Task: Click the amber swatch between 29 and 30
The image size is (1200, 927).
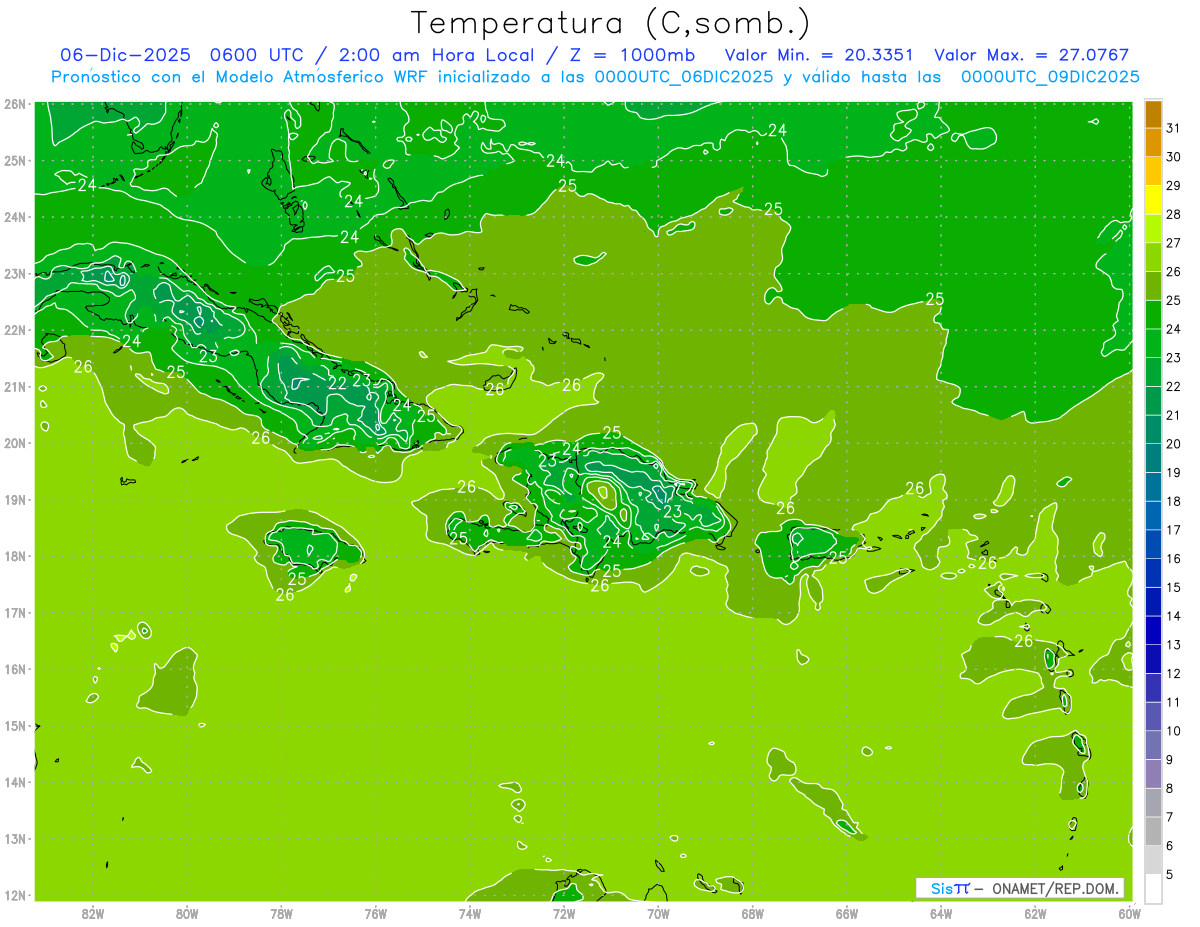Action: point(1153,171)
